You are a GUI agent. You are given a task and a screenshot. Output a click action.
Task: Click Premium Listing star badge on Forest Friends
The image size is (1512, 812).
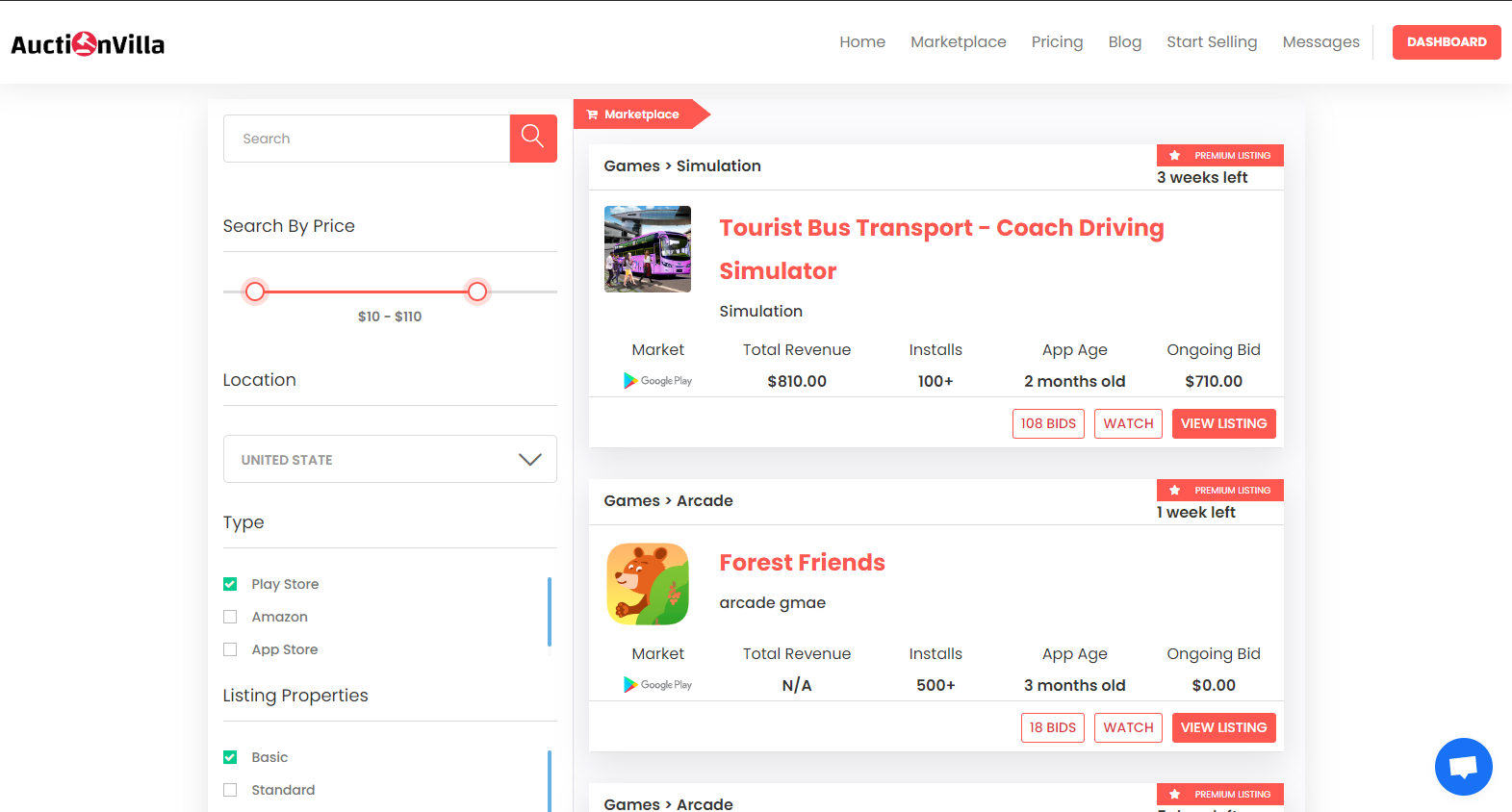[x=1220, y=491]
